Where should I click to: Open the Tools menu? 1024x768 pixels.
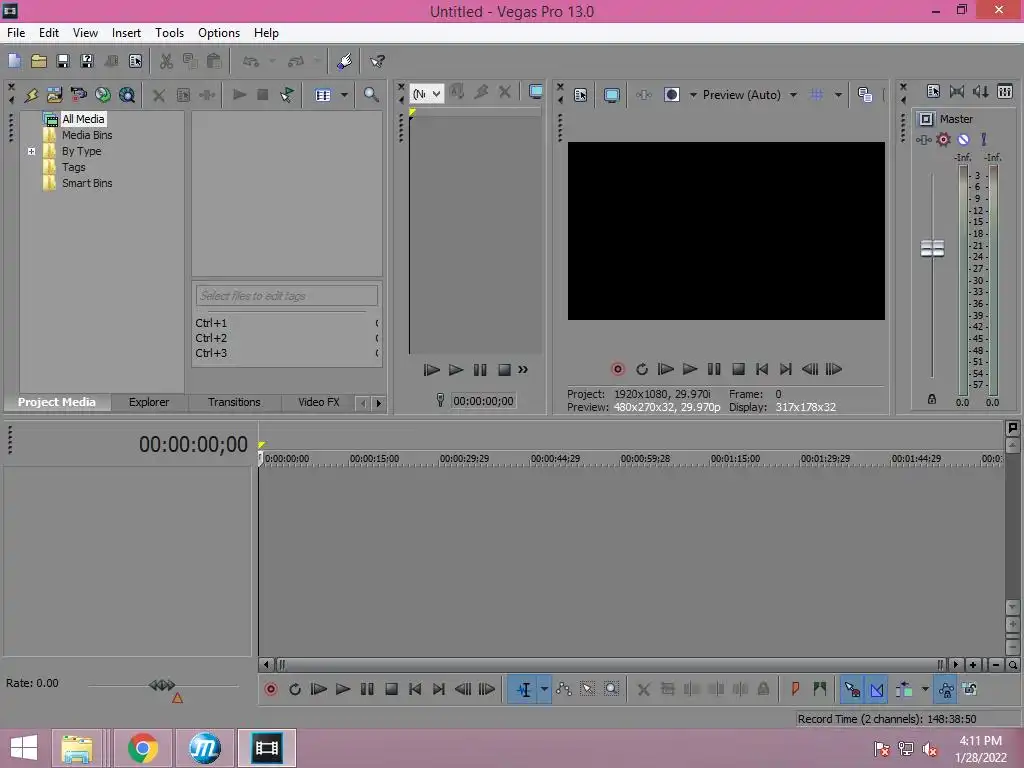click(169, 33)
